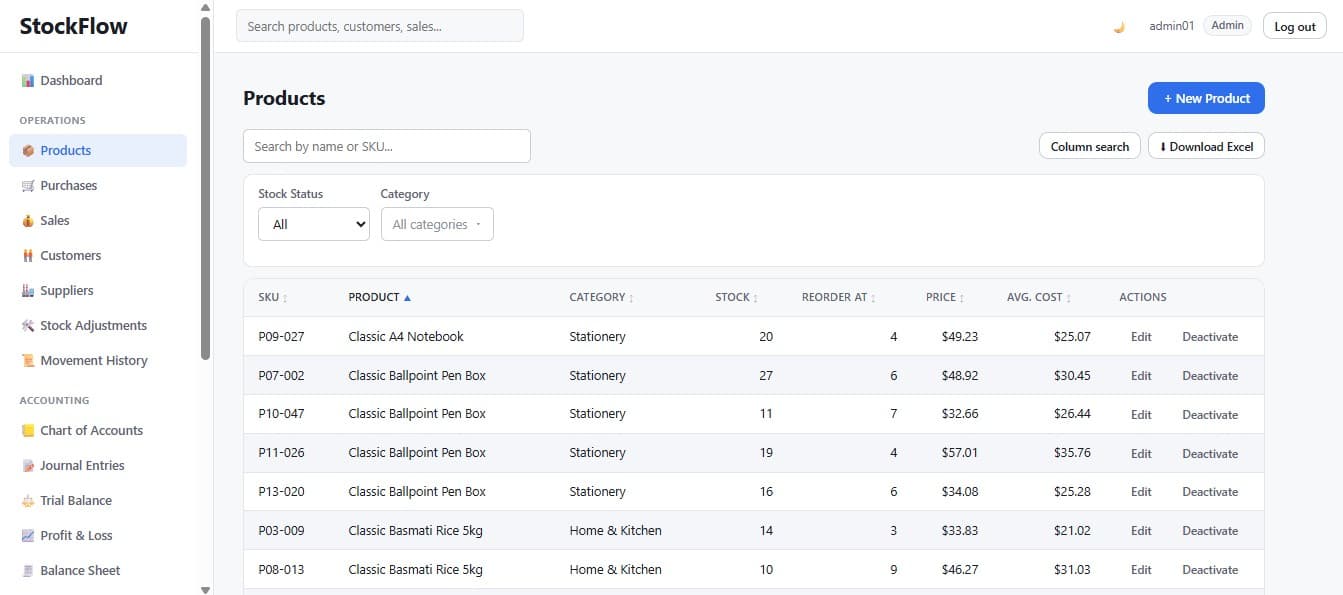Click the StockFlow logo text
The height and width of the screenshot is (595, 1343).
tap(74, 26)
